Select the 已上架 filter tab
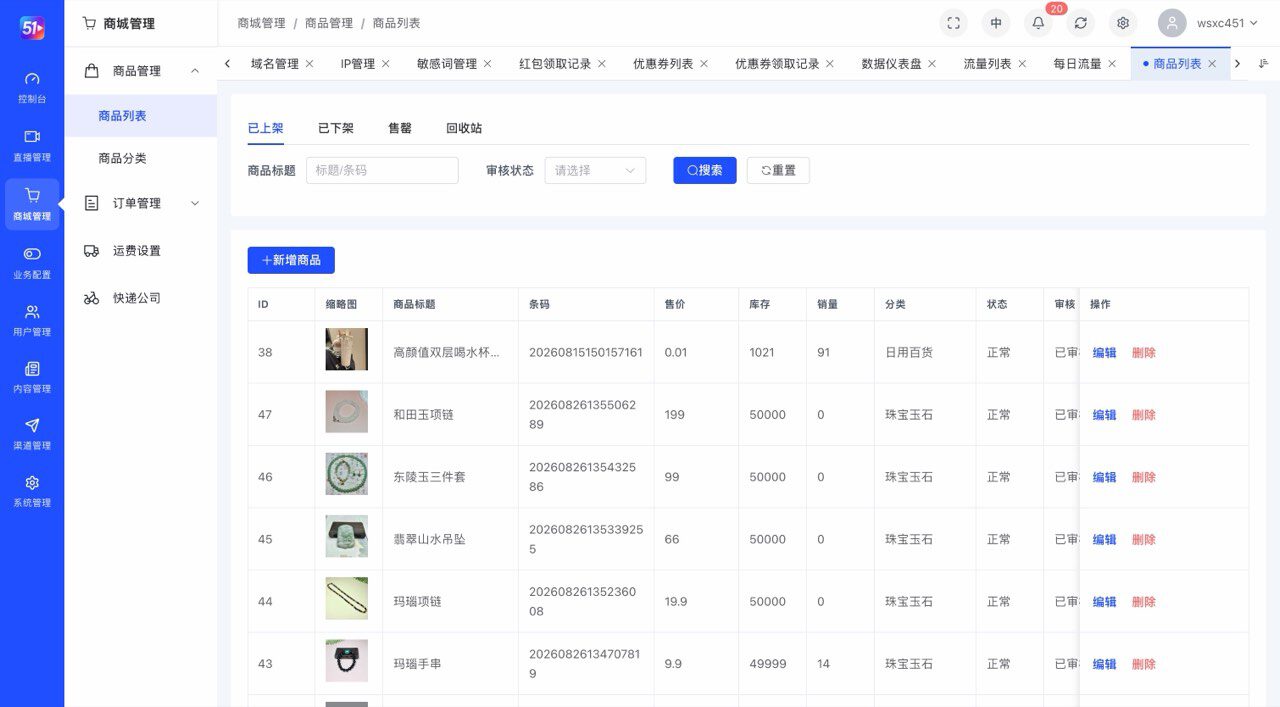This screenshot has height=707, width=1280. (265, 128)
